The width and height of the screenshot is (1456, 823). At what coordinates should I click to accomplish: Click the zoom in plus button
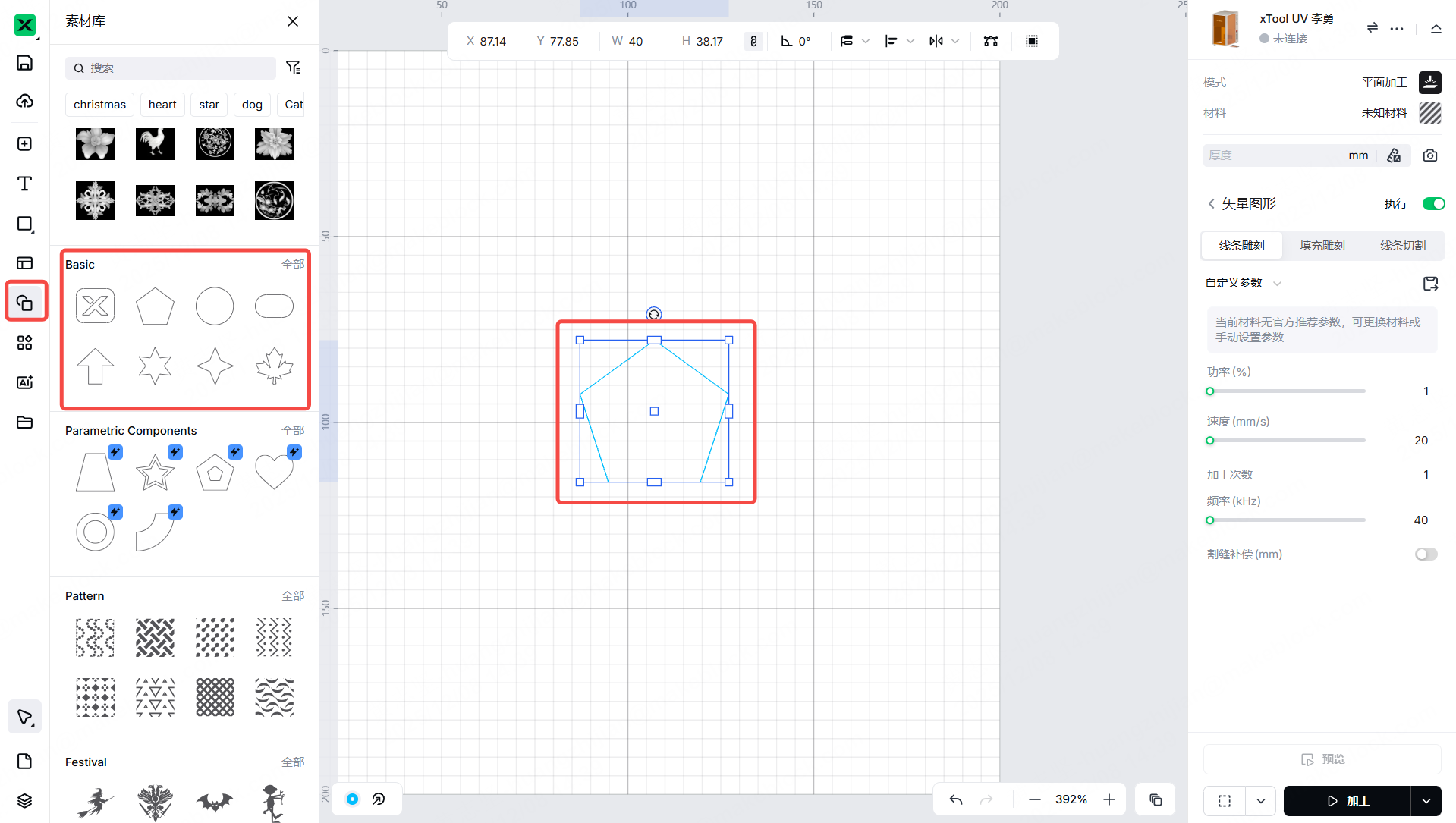(1109, 799)
